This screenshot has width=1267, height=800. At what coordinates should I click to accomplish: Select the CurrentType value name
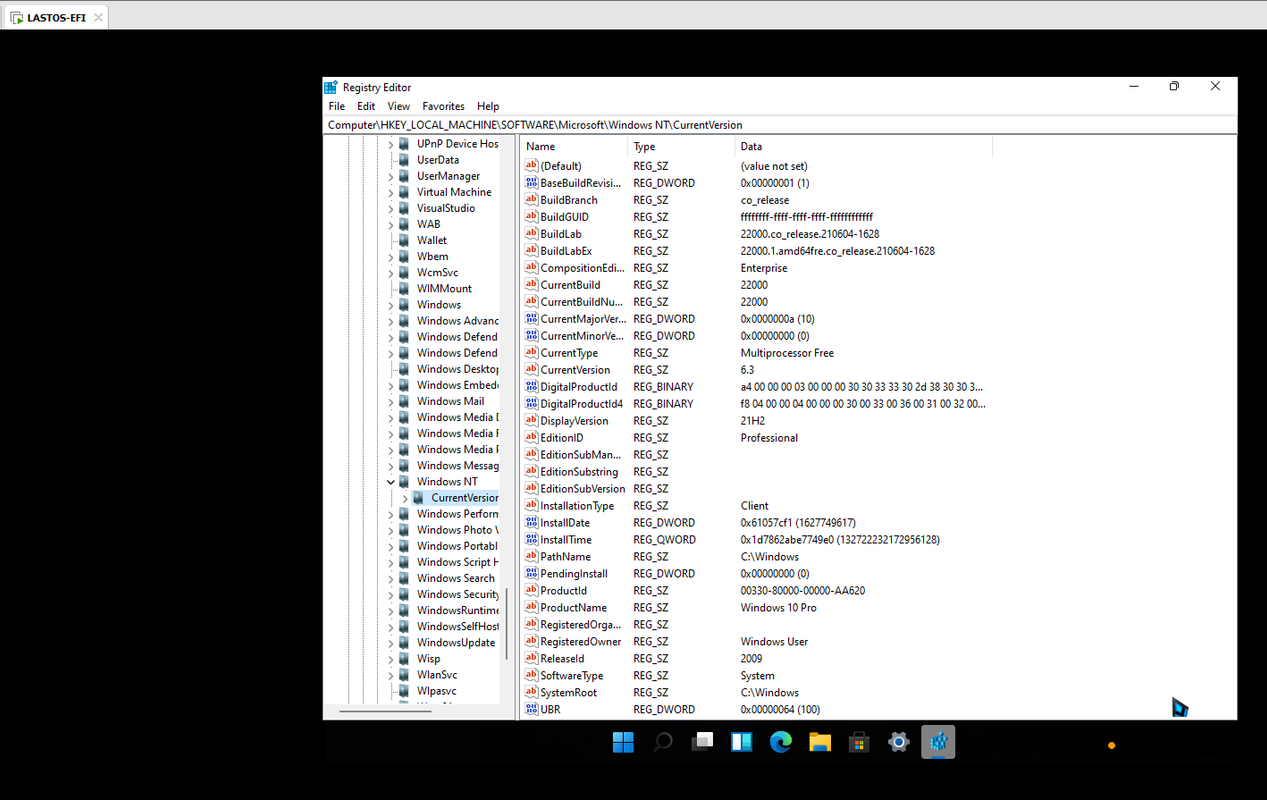click(x=569, y=353)
